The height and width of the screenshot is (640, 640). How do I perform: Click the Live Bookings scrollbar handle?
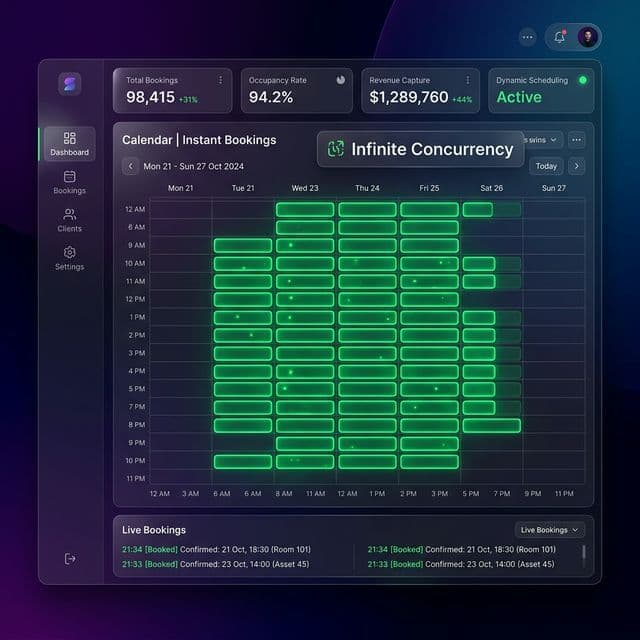[x=584, y=552]
